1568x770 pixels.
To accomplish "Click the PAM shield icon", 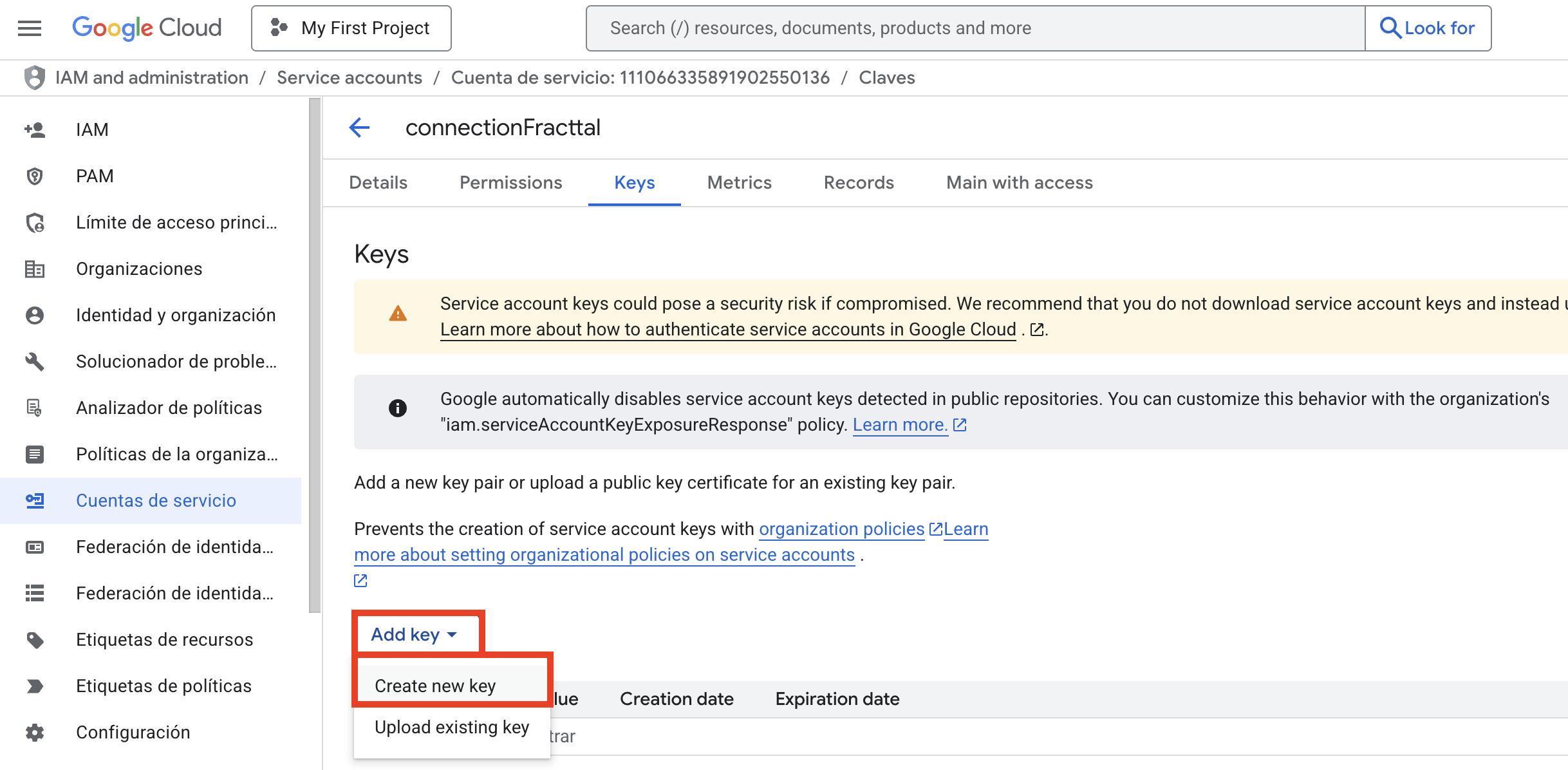I will [x=35, y=176].
